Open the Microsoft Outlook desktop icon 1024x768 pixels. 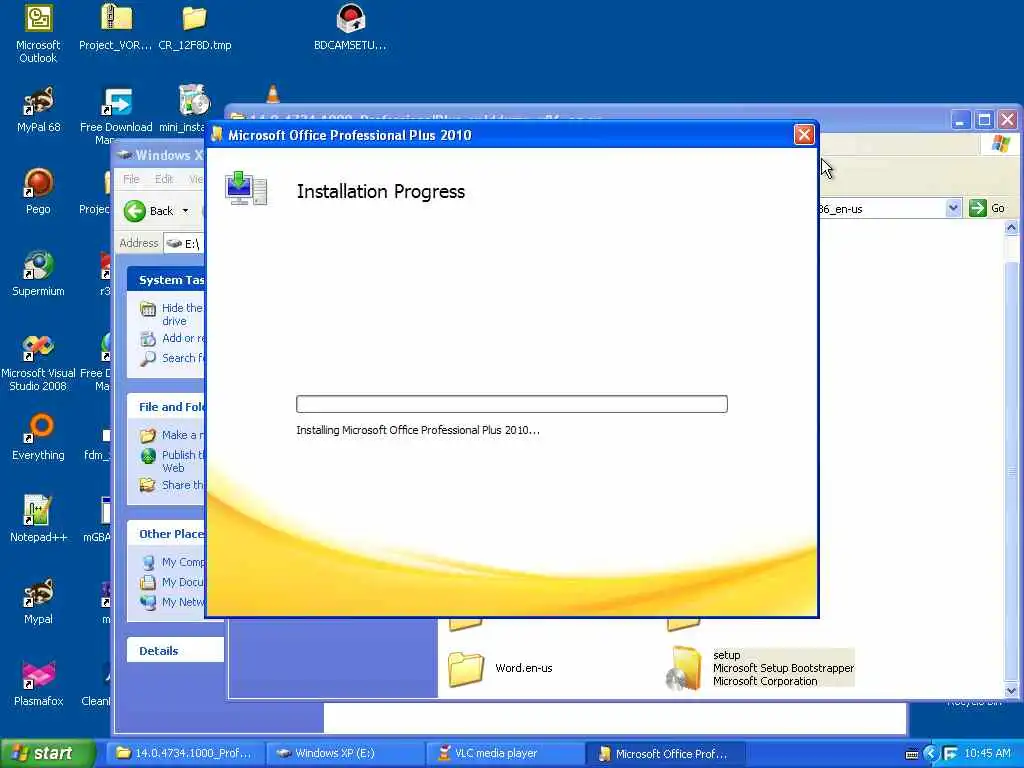pos(38,20)
